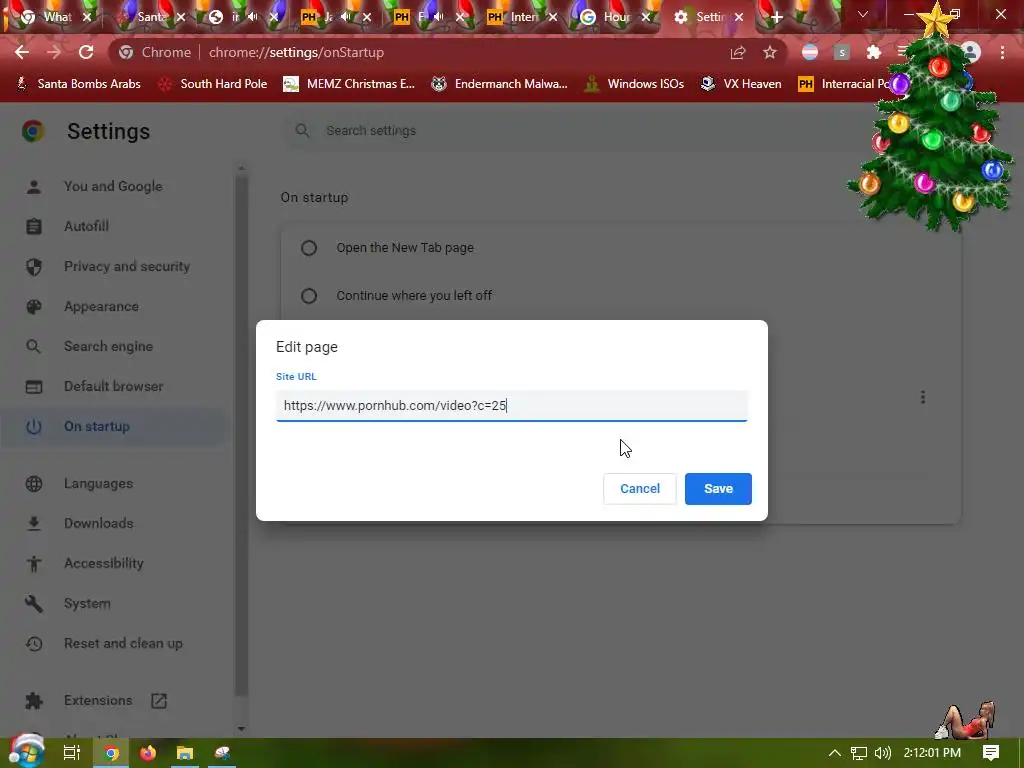Open File Explorer from the taskbar
The height and width of the screenshot is (768, 1024).
(185, 753)
